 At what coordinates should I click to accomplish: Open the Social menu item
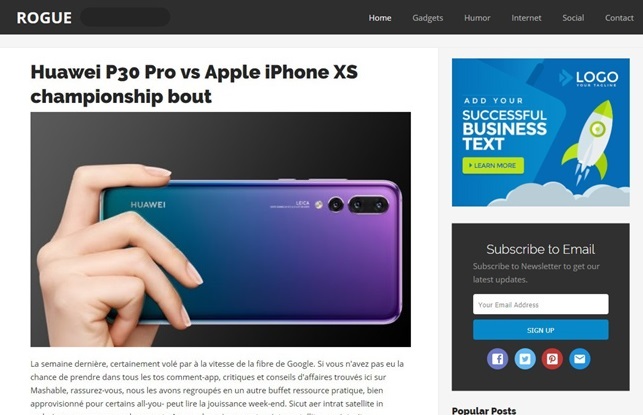click(x=573, y=18)
